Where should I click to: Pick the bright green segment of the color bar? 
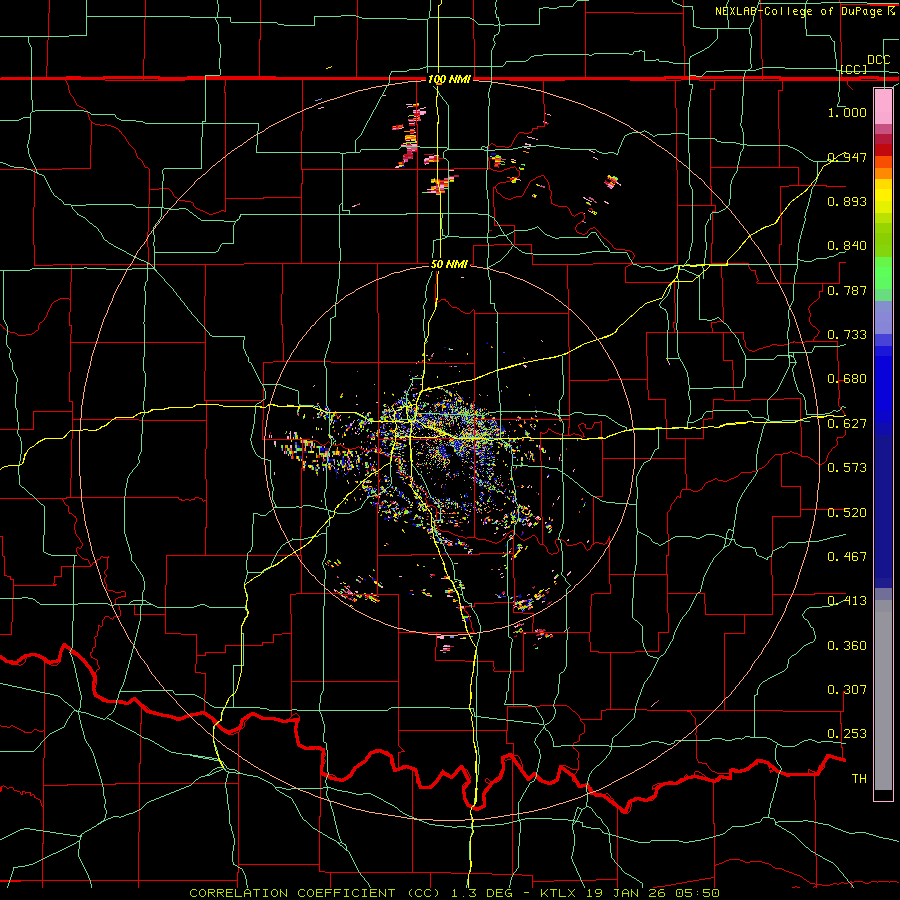[883, 273]
